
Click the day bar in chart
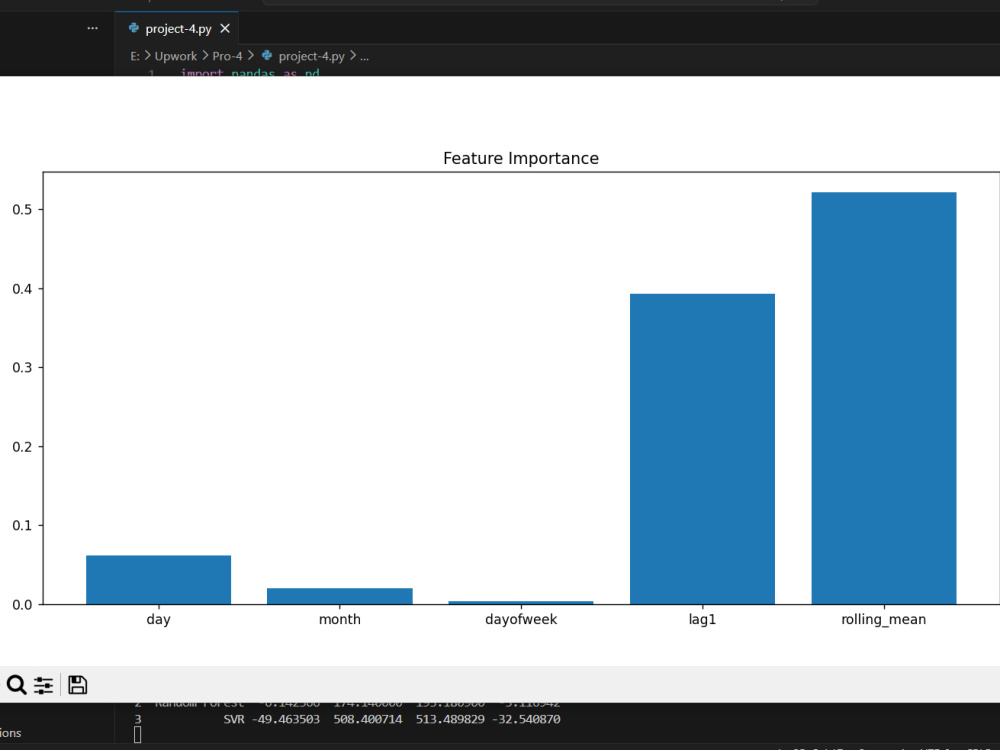158,580
